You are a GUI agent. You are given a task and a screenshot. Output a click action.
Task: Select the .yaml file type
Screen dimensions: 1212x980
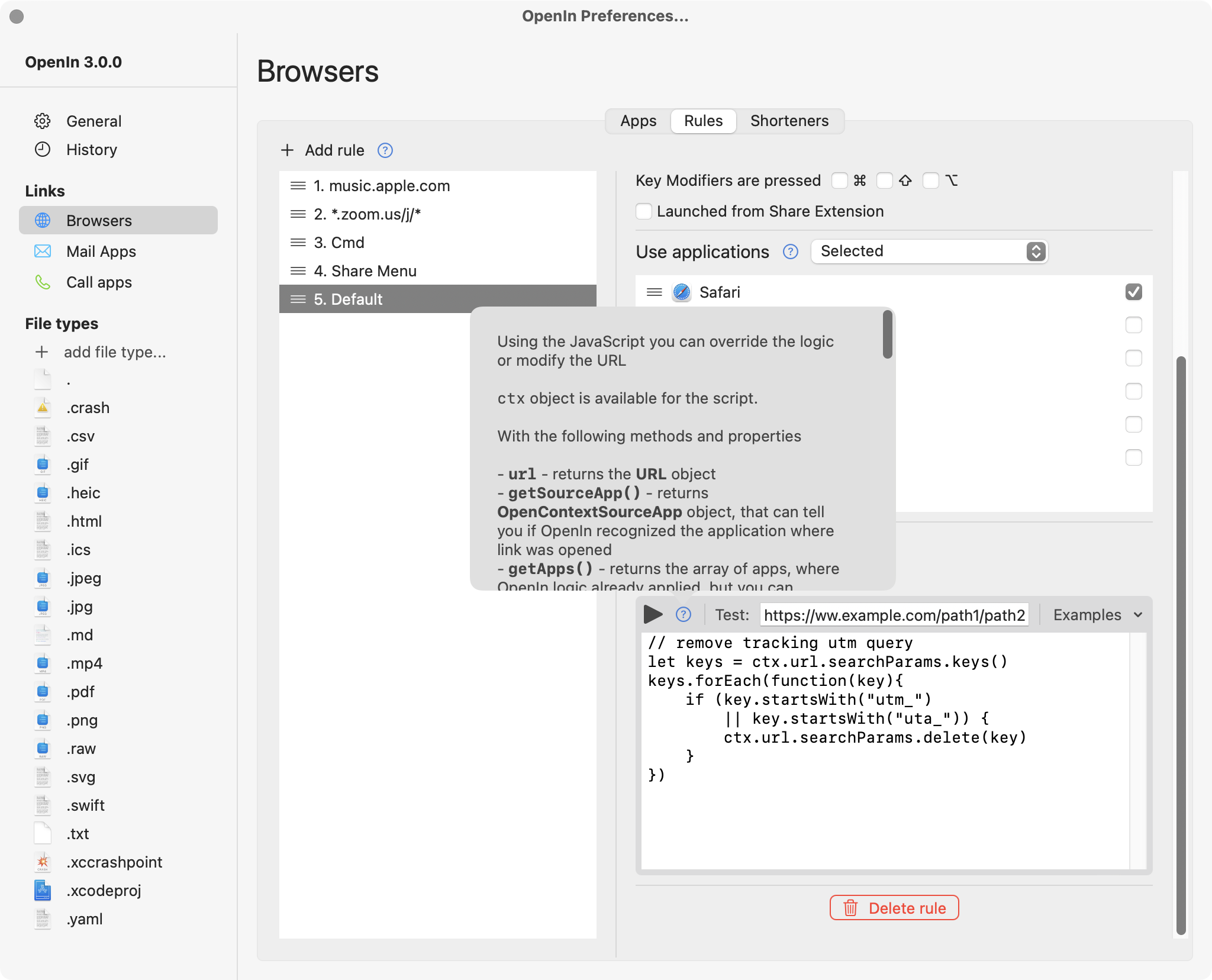[84, 918]
